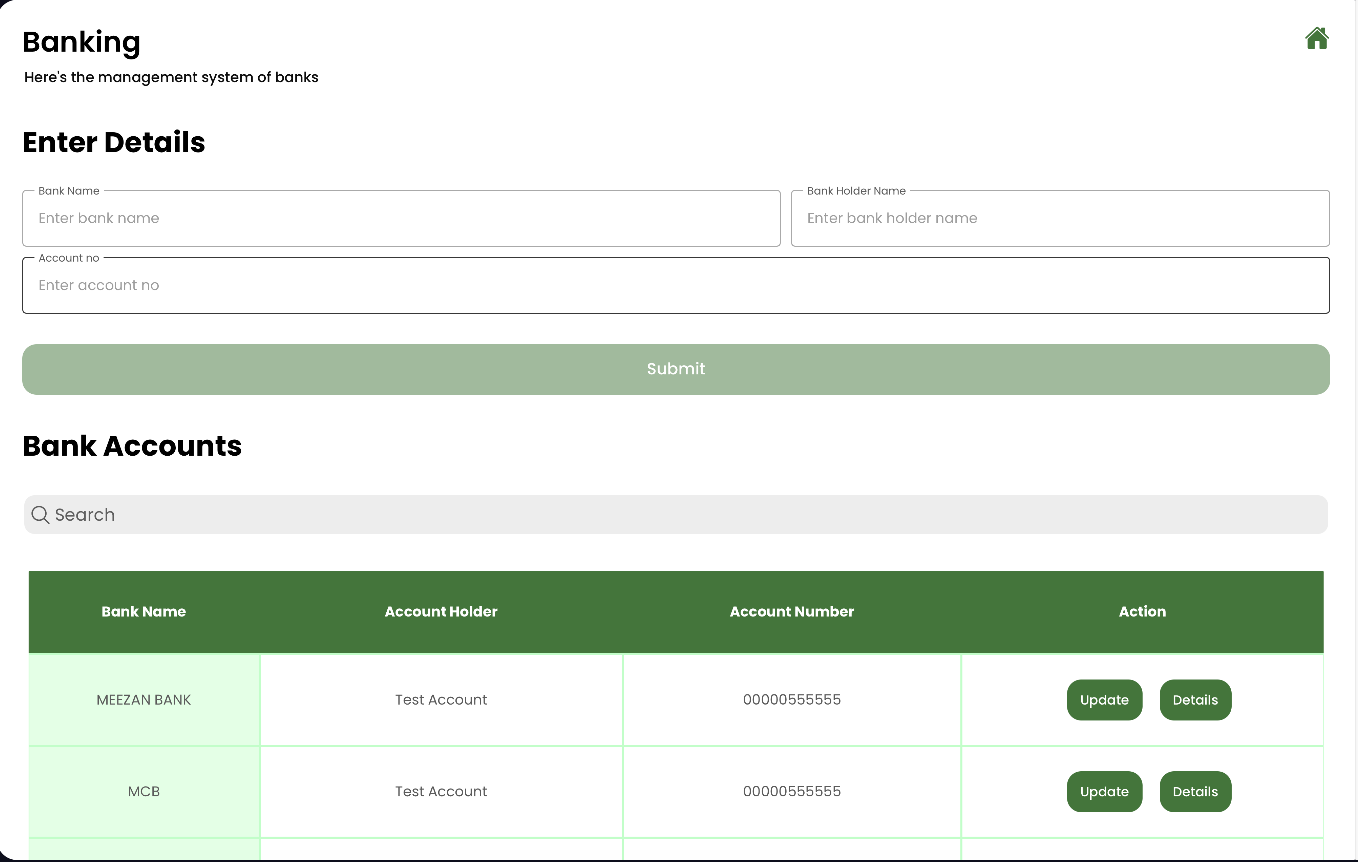
Task: Focus the Bank Name input field
Action: (x=401, y=219)
